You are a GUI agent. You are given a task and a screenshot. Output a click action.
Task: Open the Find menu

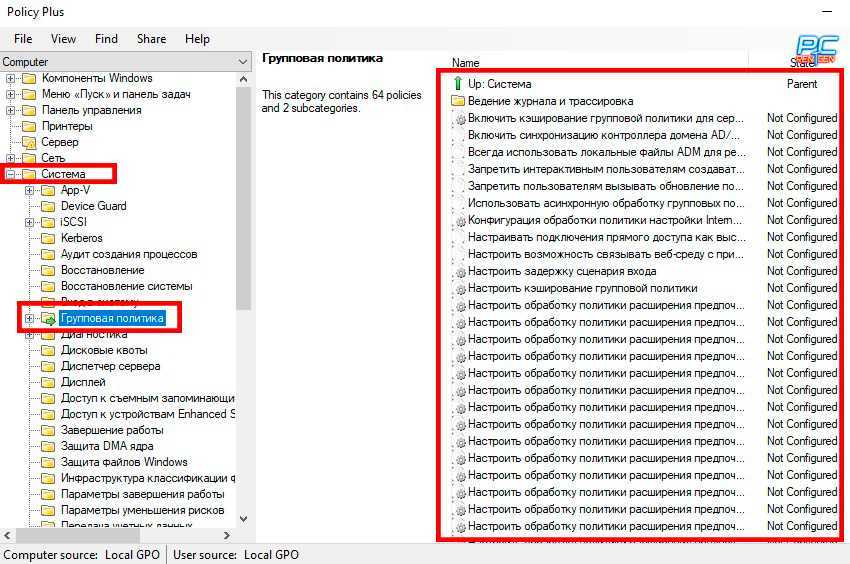pos(106,39)
